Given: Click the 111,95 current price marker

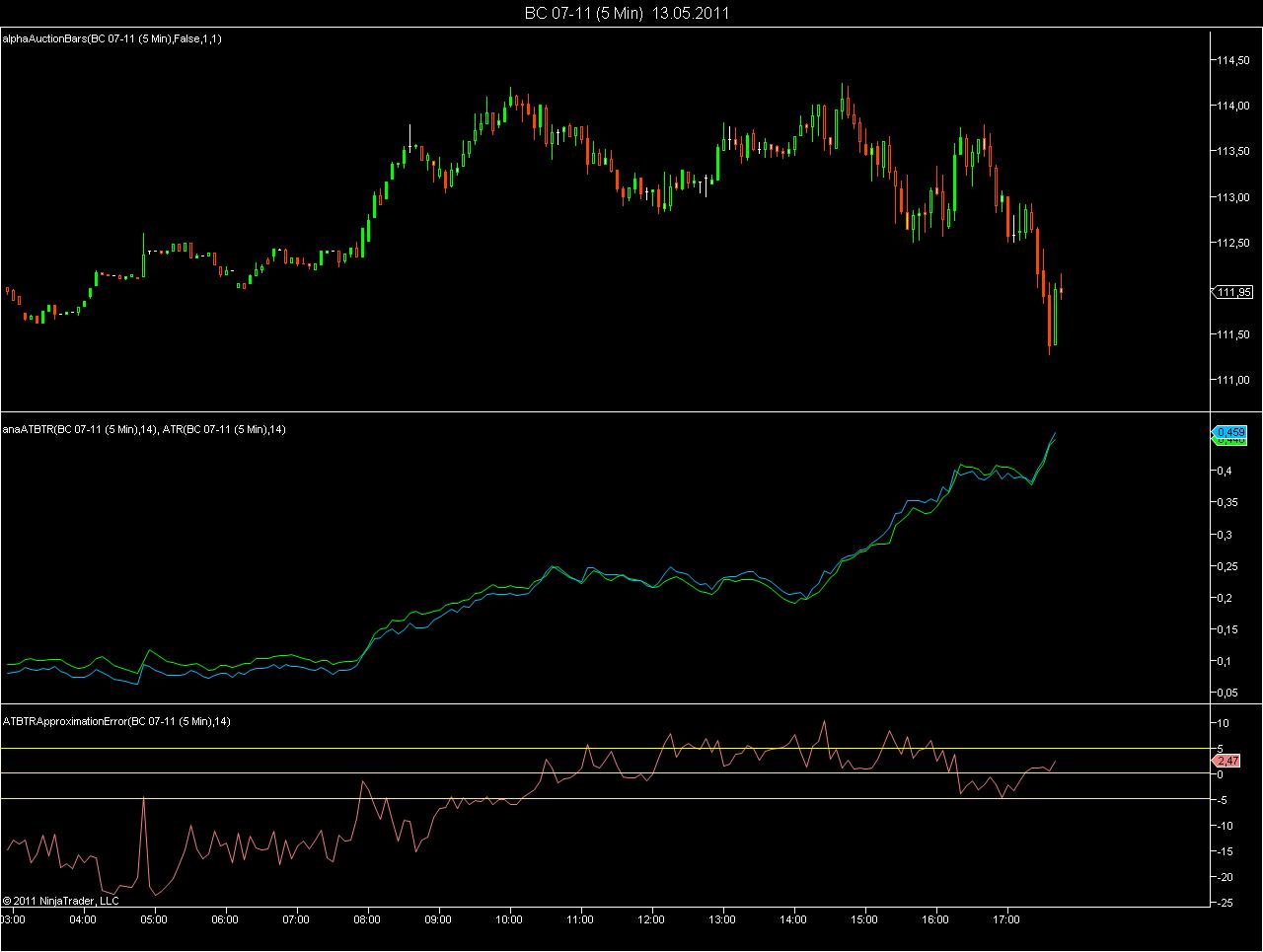Looking at the screenshot, I should pos(1233,292).
